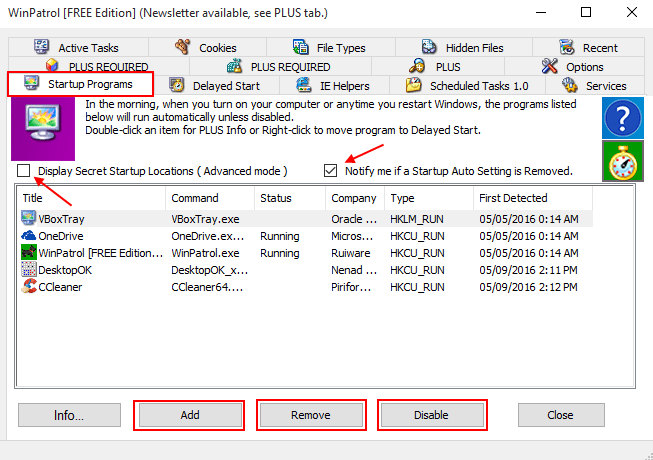Open the Delayed Start tab

[217, 86]
